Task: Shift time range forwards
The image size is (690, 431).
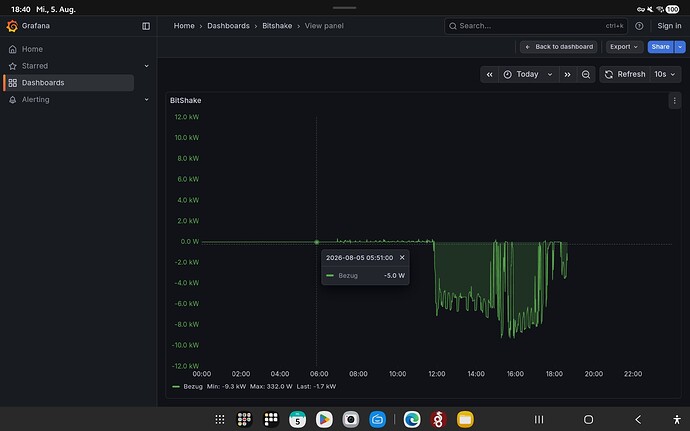Action: coord(568,74)
